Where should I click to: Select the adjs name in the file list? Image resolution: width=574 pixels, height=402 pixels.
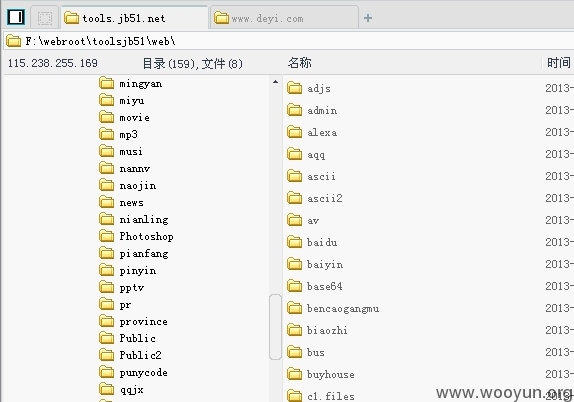click(319, 89)
